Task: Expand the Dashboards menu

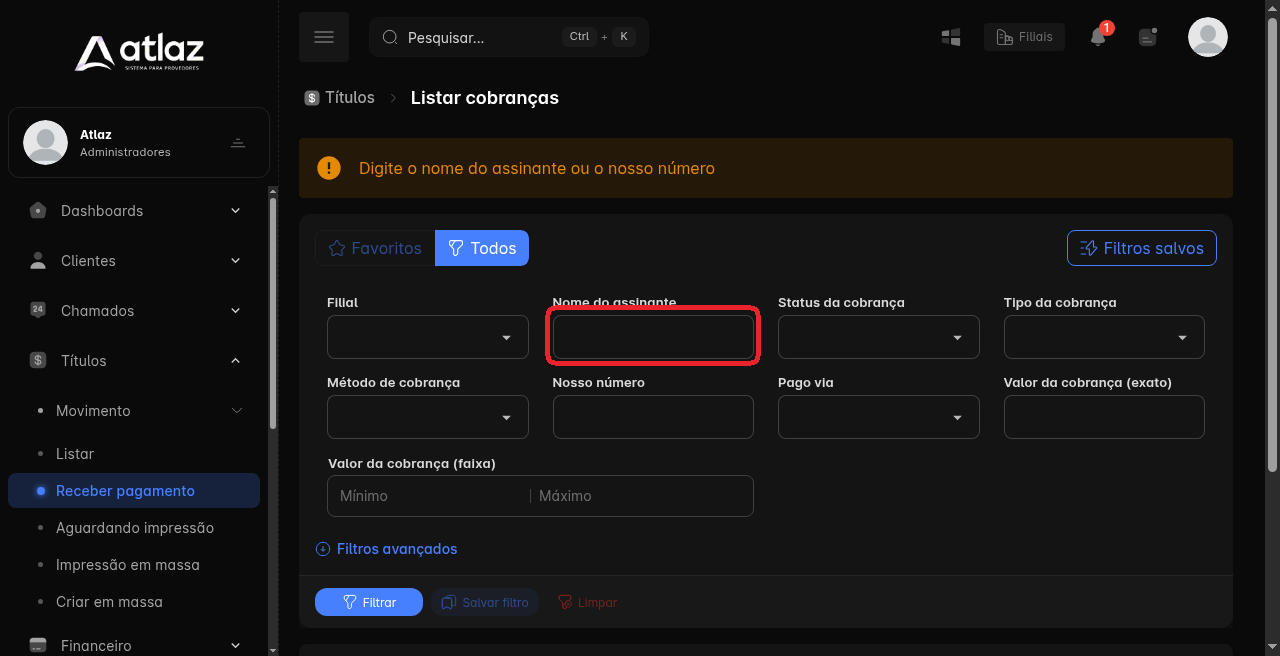Action: coord(236,210)
